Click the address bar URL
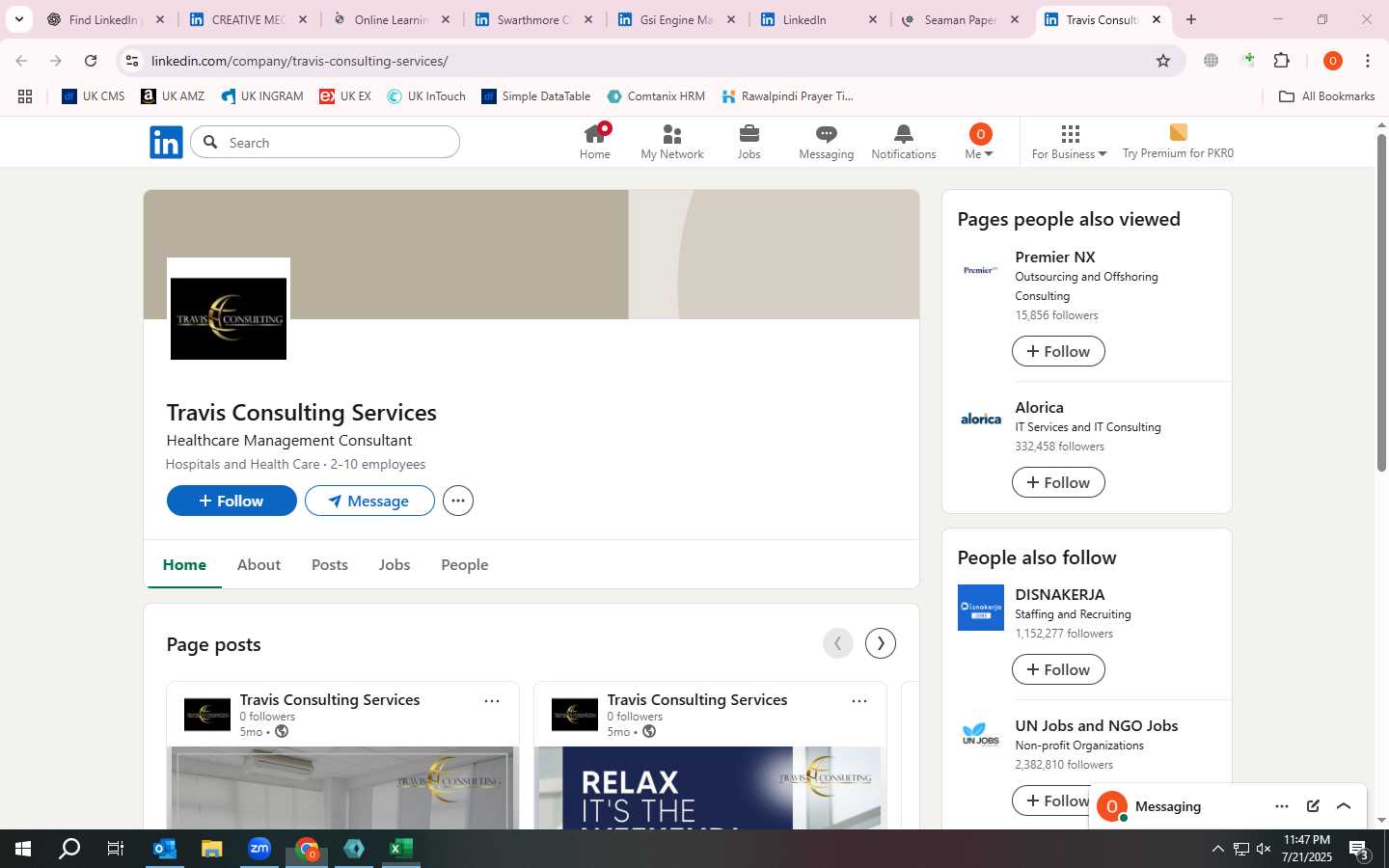This screenshot has width=1389, height=868. click(300, 61)
